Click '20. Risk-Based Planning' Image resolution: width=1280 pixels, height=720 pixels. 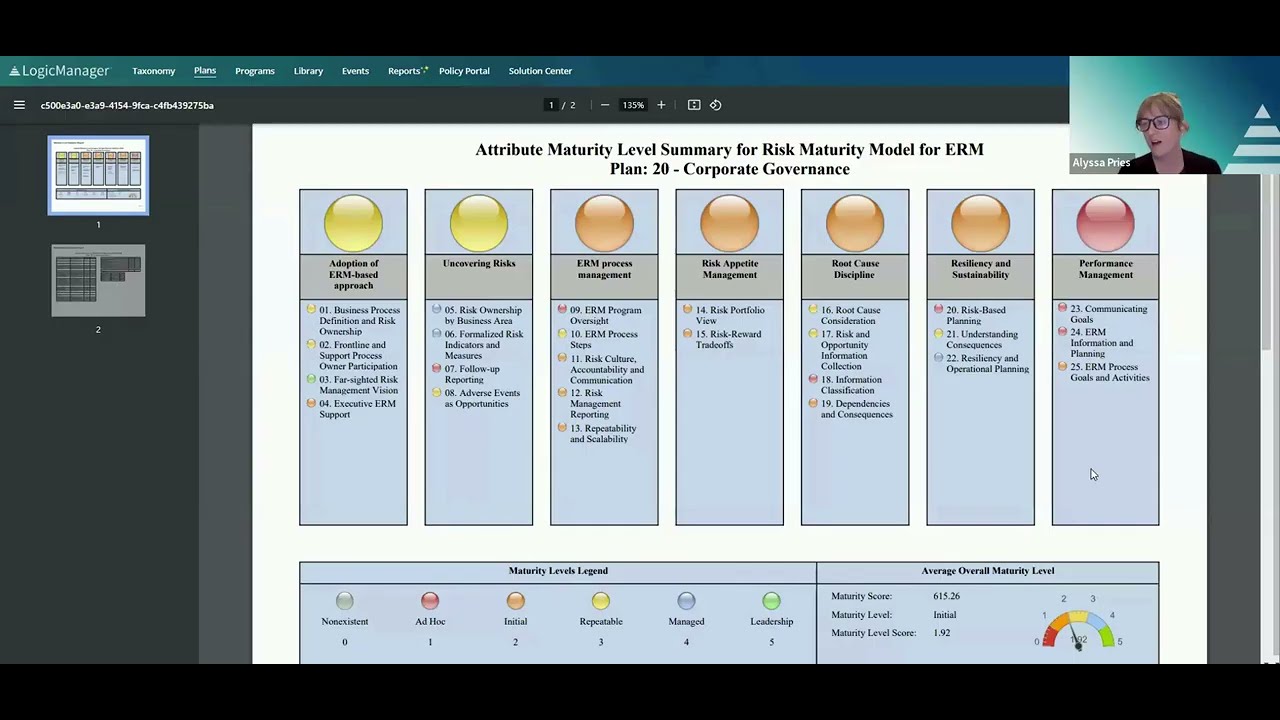pyautogui.click(x=976, y=315)
